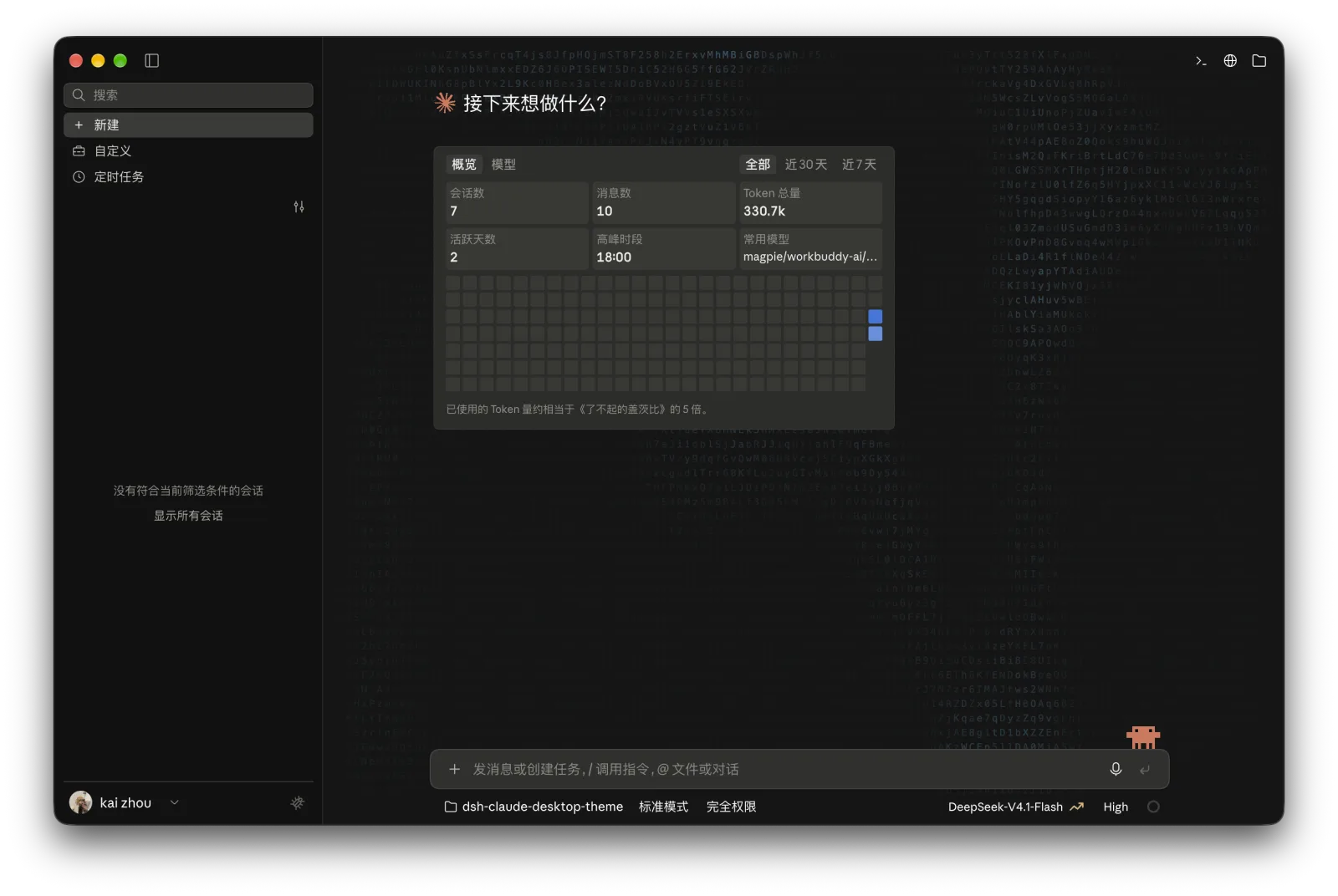
Task: Click the send return arrow icon
Action: (x=1145, y=769)
